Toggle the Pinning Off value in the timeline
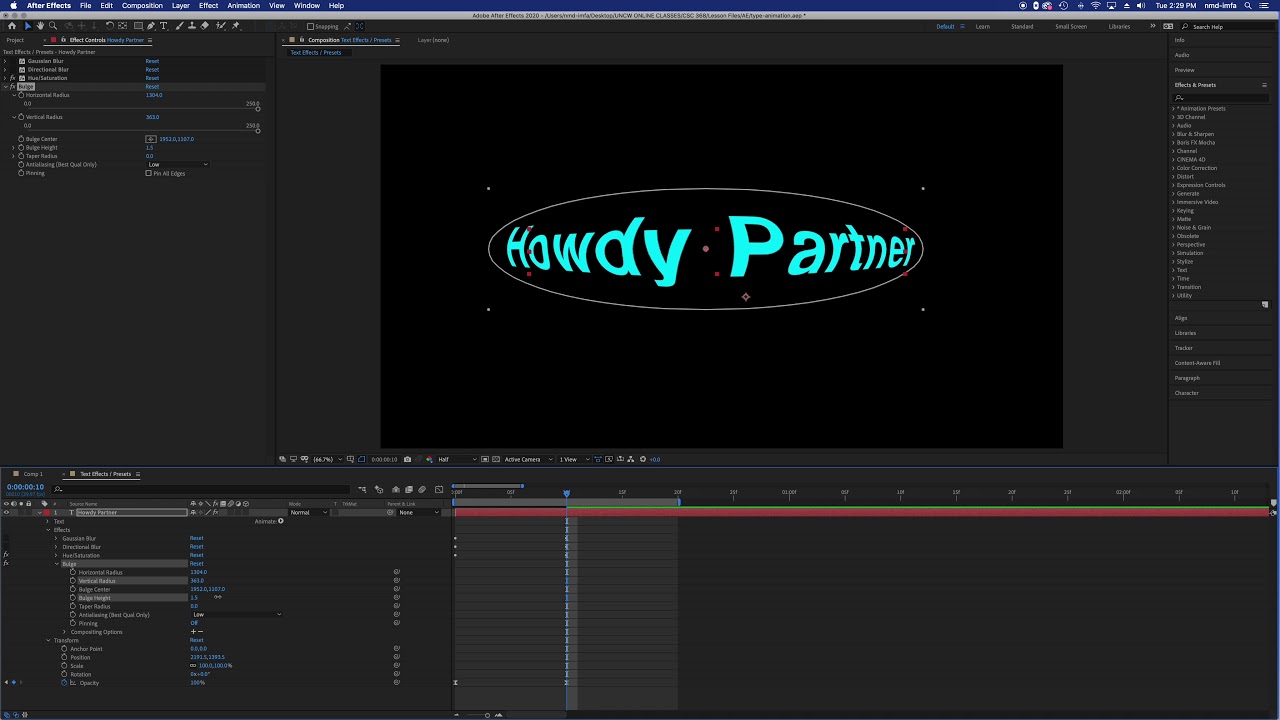The height and width of the screenshot is (720, 1280). [194, 623]
